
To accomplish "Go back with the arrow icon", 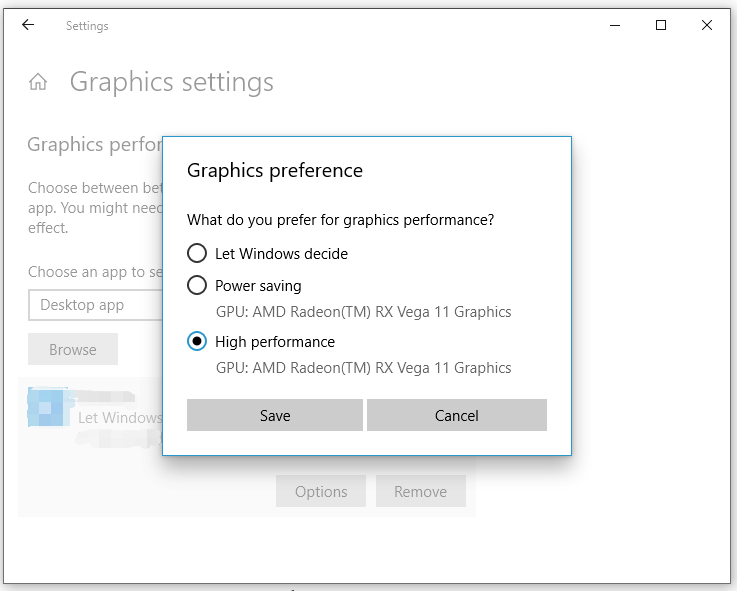I will [28, 26].
